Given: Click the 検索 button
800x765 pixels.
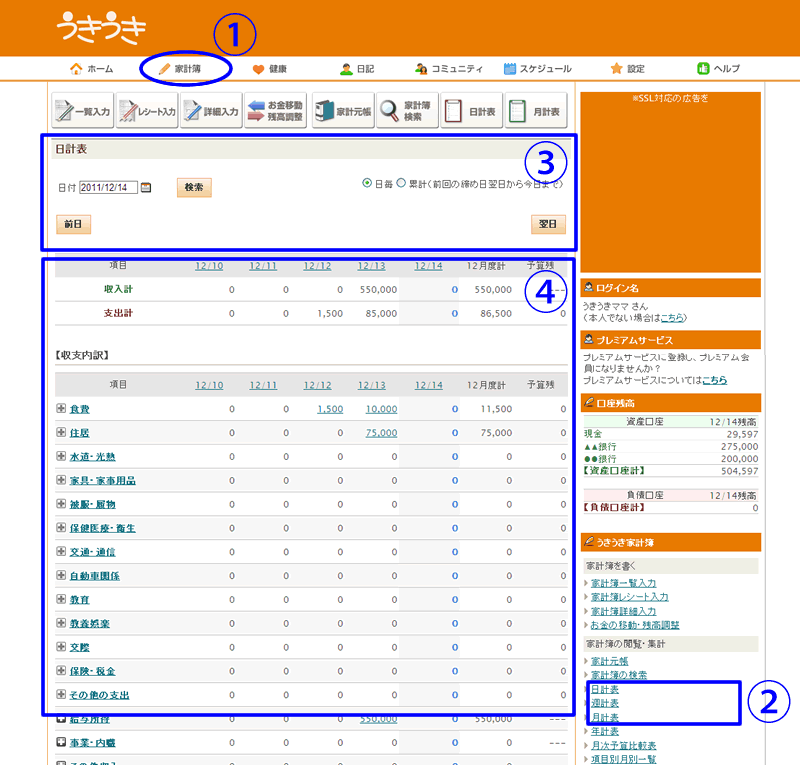Looking at the screenshot, I should (x=194, y=187).
